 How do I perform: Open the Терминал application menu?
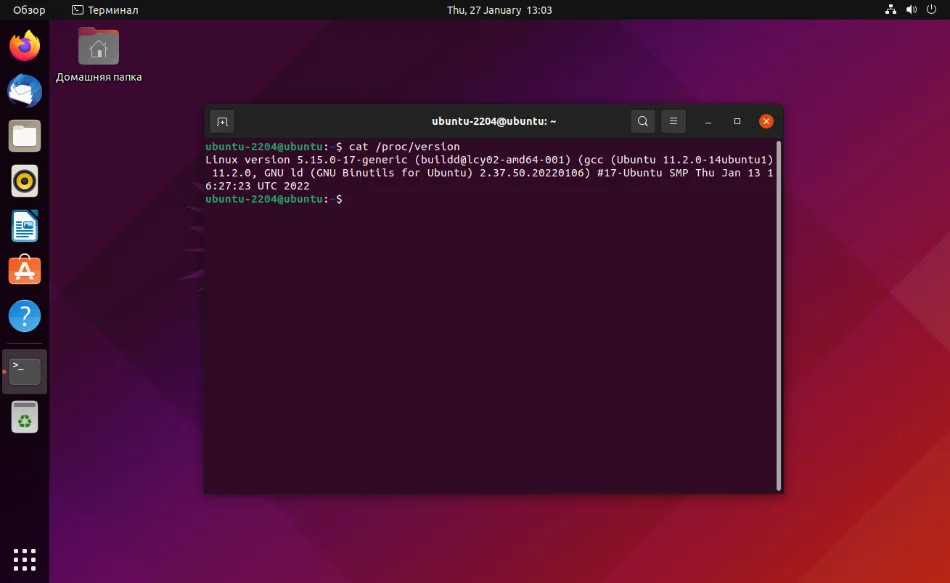(x=103, y=9)
